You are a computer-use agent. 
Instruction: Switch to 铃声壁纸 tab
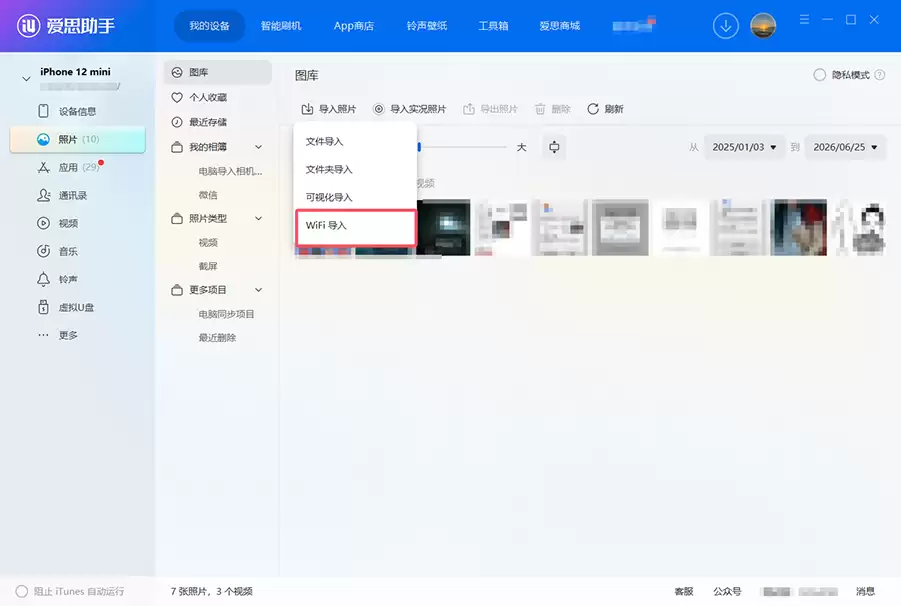coord(426,26)
